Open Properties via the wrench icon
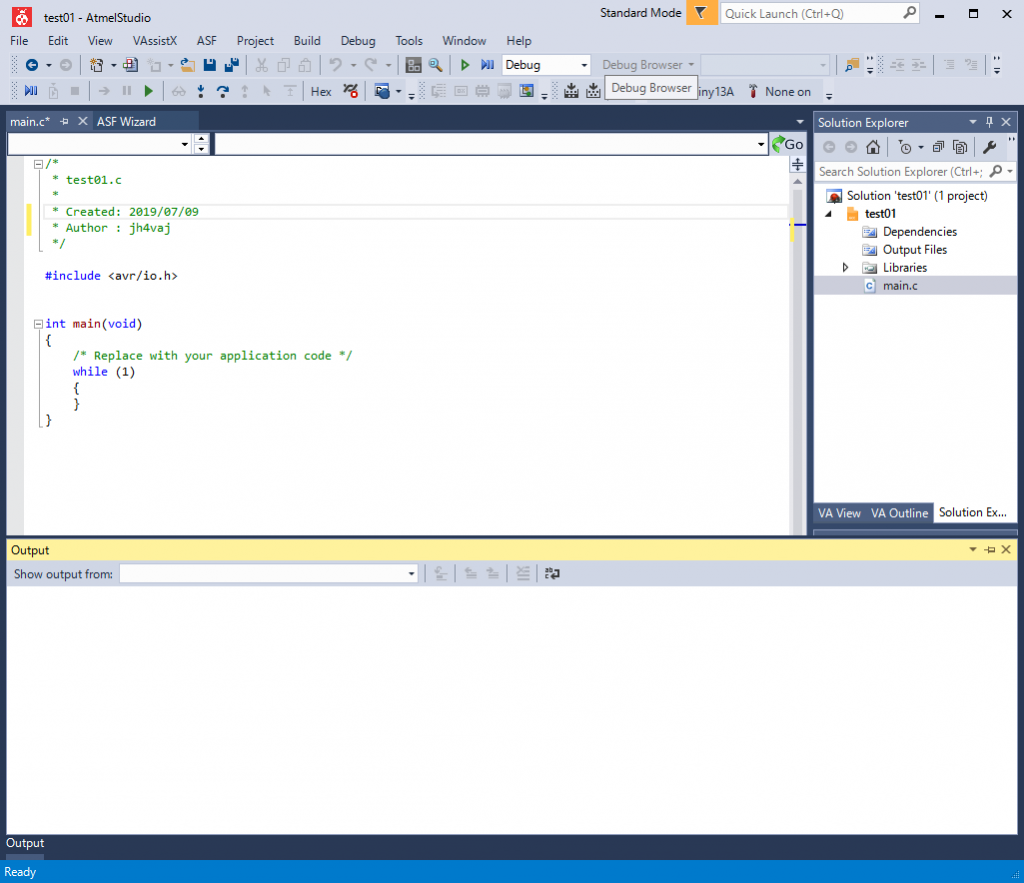The height and width of the screenshot is (883, 1024). [989, 147]
